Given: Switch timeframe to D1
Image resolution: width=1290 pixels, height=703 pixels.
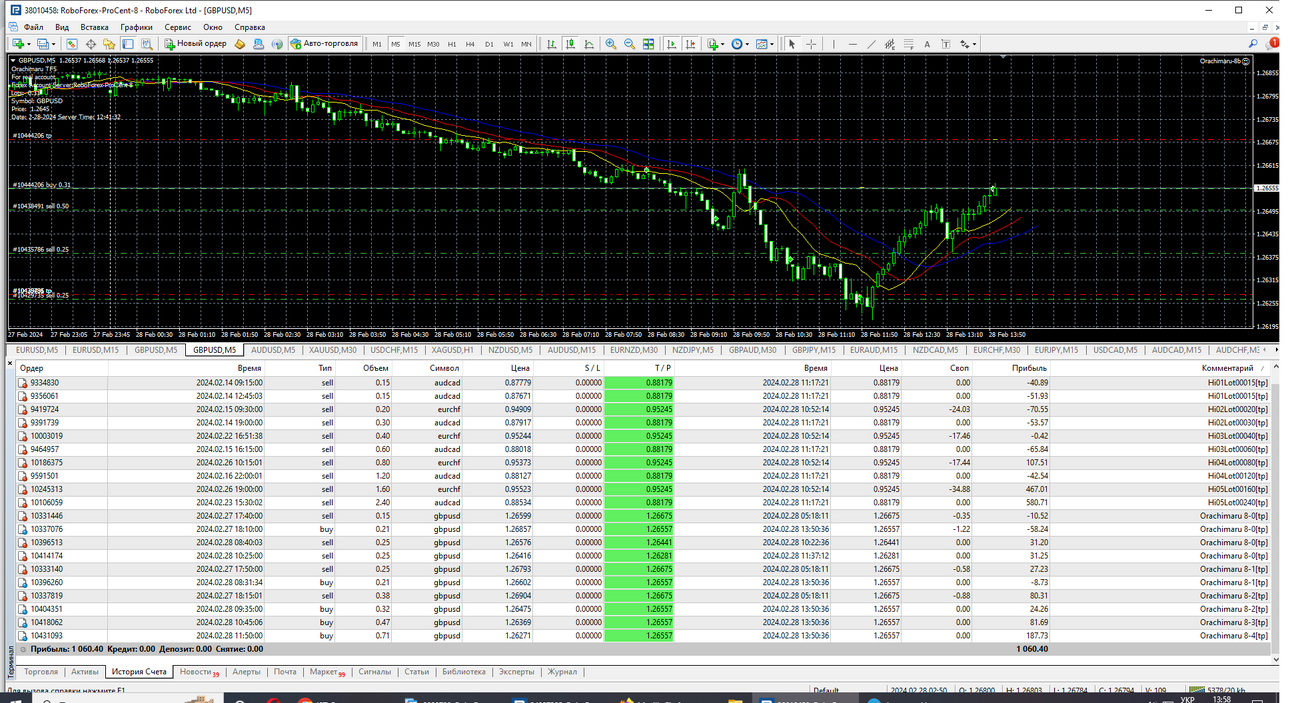Looking at the screenshot, I should tap(489, 44).
